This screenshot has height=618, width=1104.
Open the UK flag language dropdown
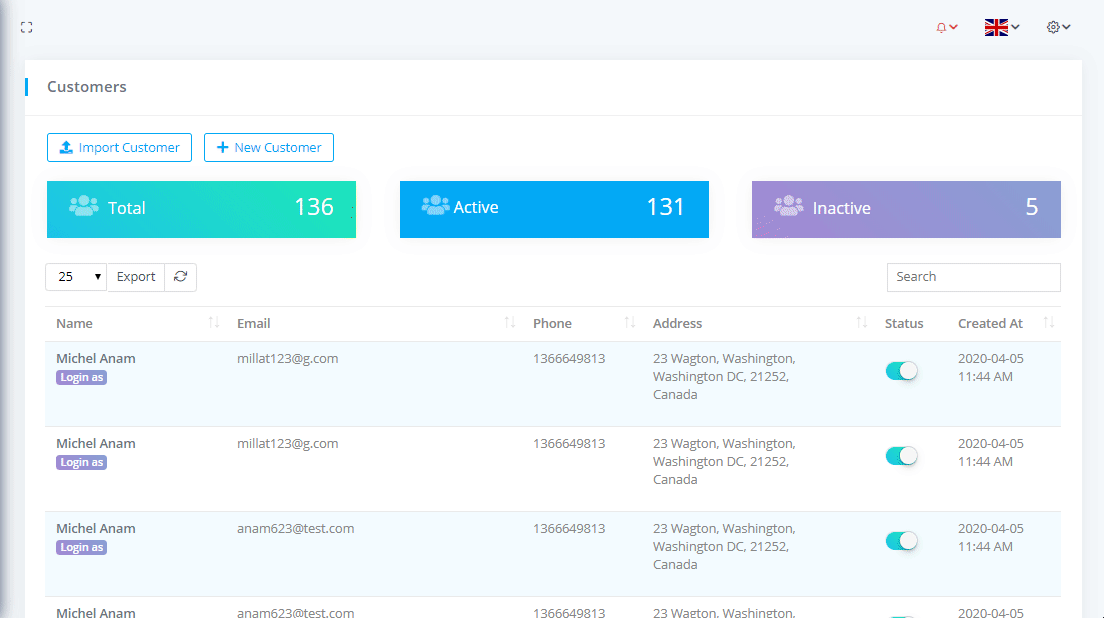pos(1001,28)
